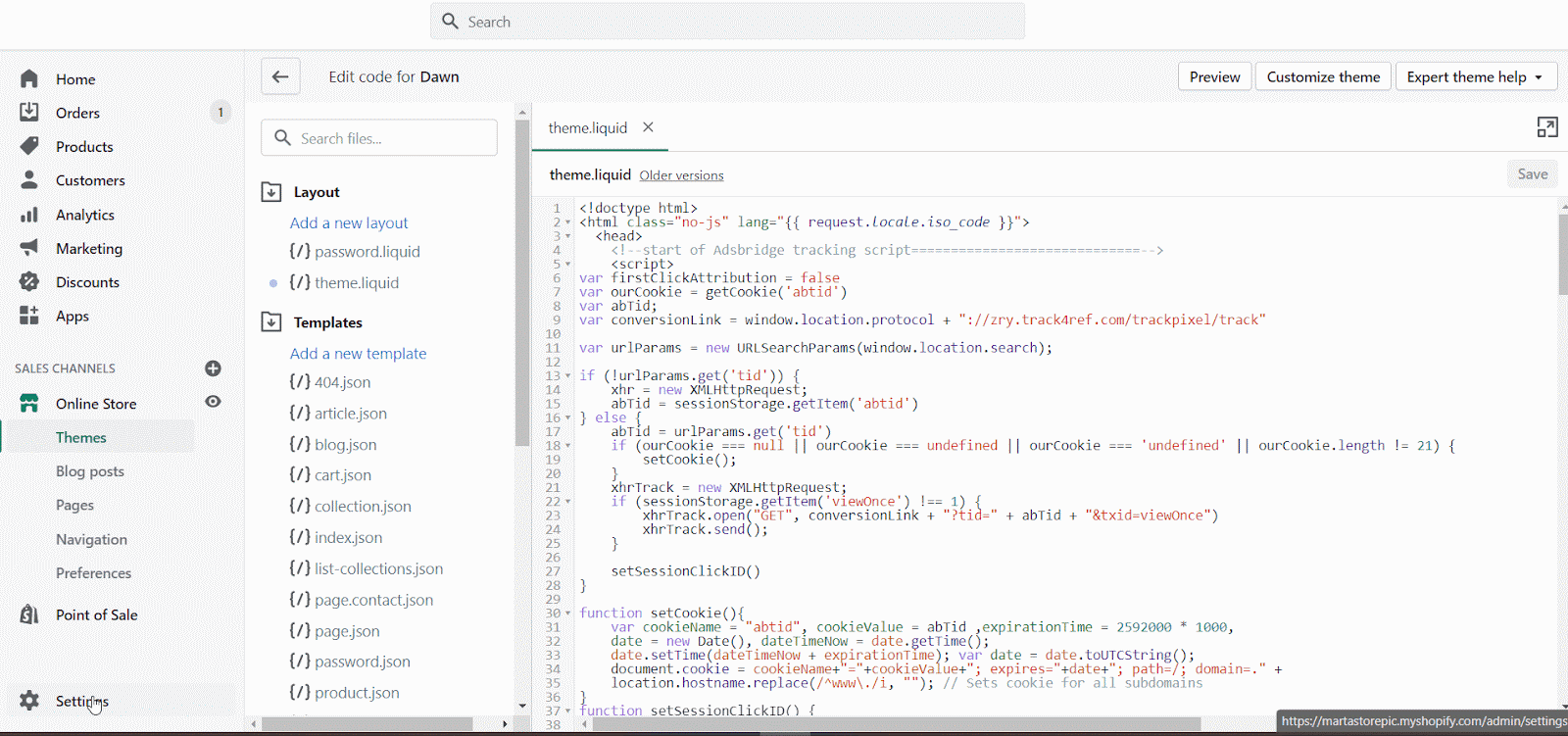The image size is (1568, 736).
Task: Click the Online Store shop icon
Action: tap(29, 403)
